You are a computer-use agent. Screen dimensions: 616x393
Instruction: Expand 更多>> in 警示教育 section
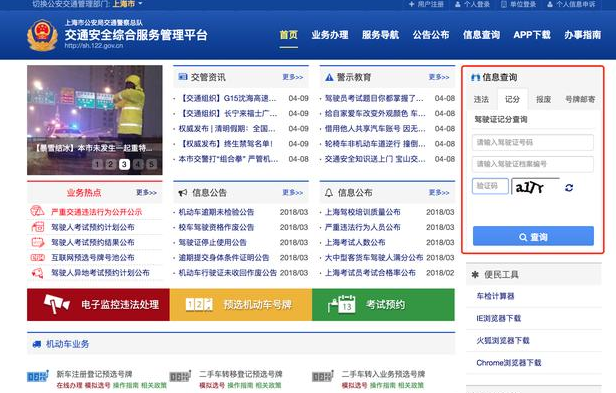click(x=439, y=77)
